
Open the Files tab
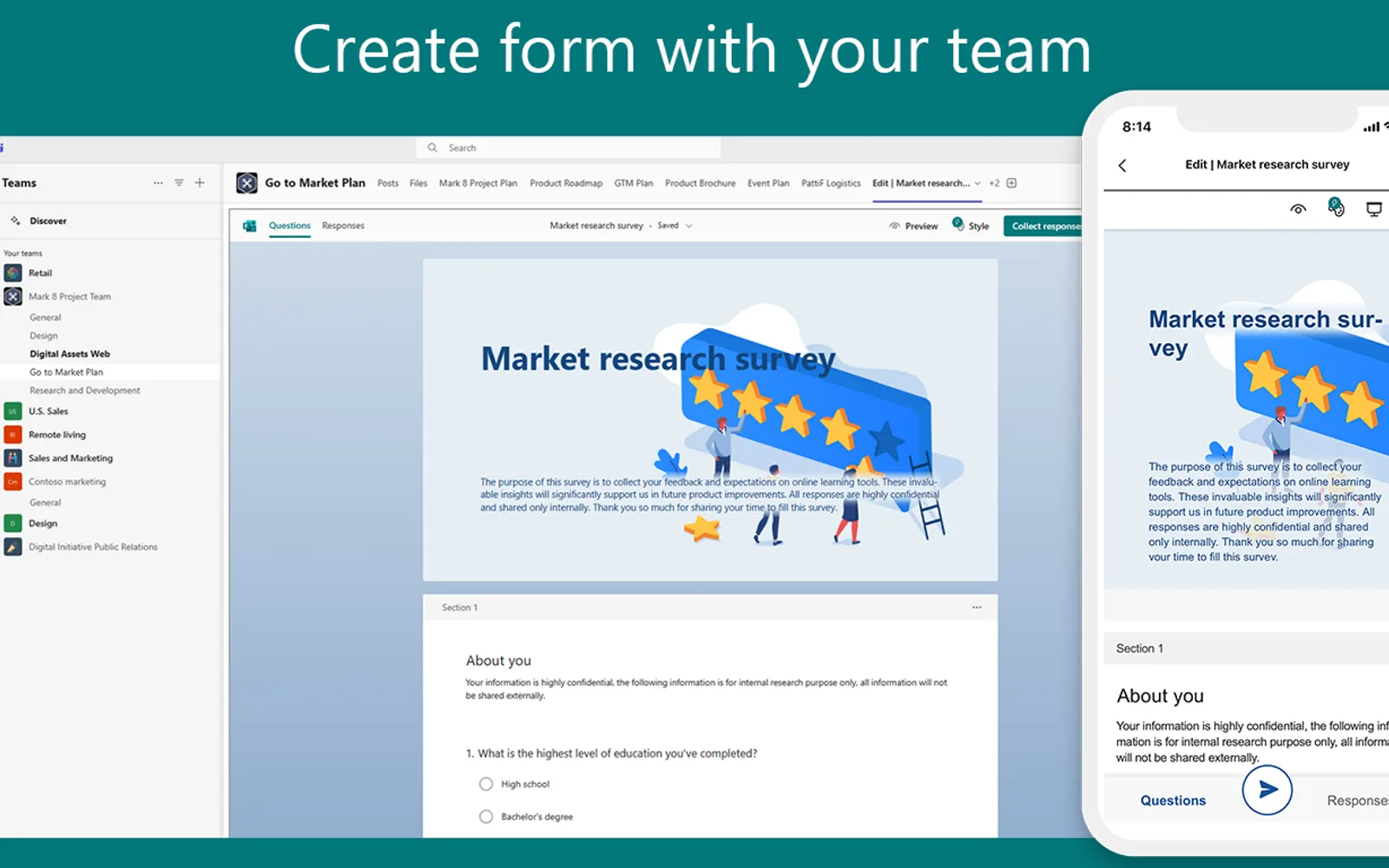(x=418, y=184)
